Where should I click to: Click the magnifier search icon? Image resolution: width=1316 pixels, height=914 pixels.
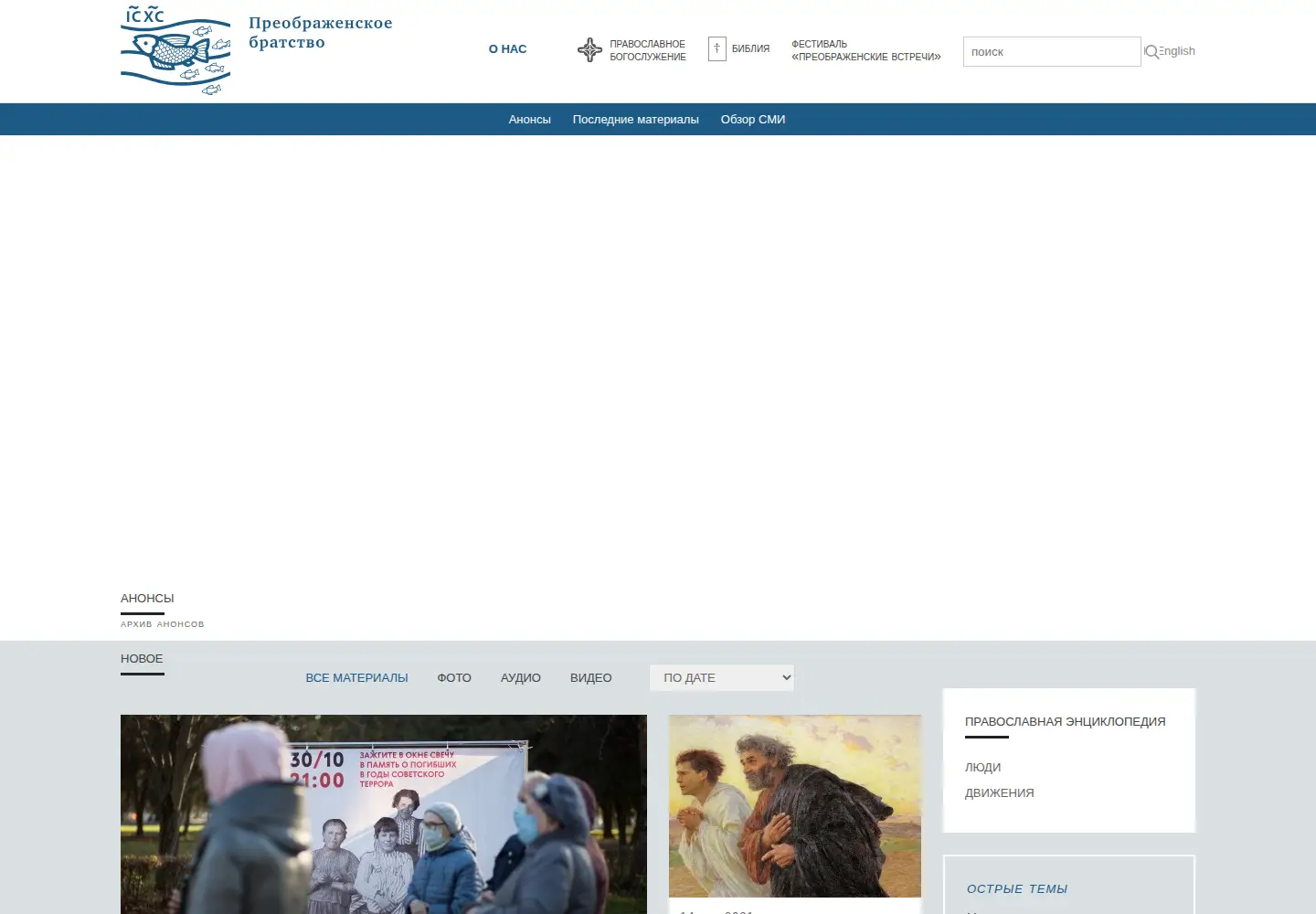[1151, 52]
